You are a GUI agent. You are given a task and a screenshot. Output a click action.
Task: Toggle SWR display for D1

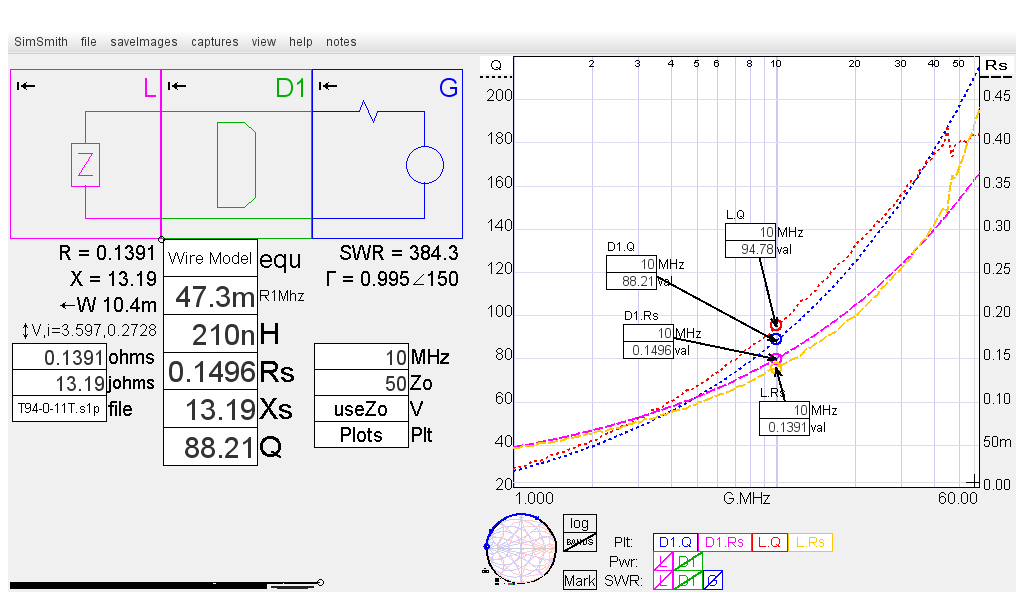[x=688, y=580]
